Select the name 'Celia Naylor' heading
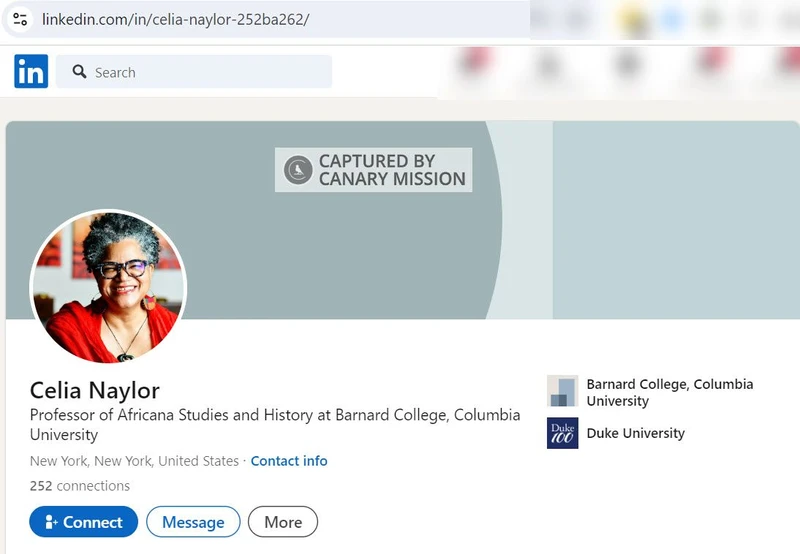The width and height of the screenshot is (800, 554). point(94,391)
